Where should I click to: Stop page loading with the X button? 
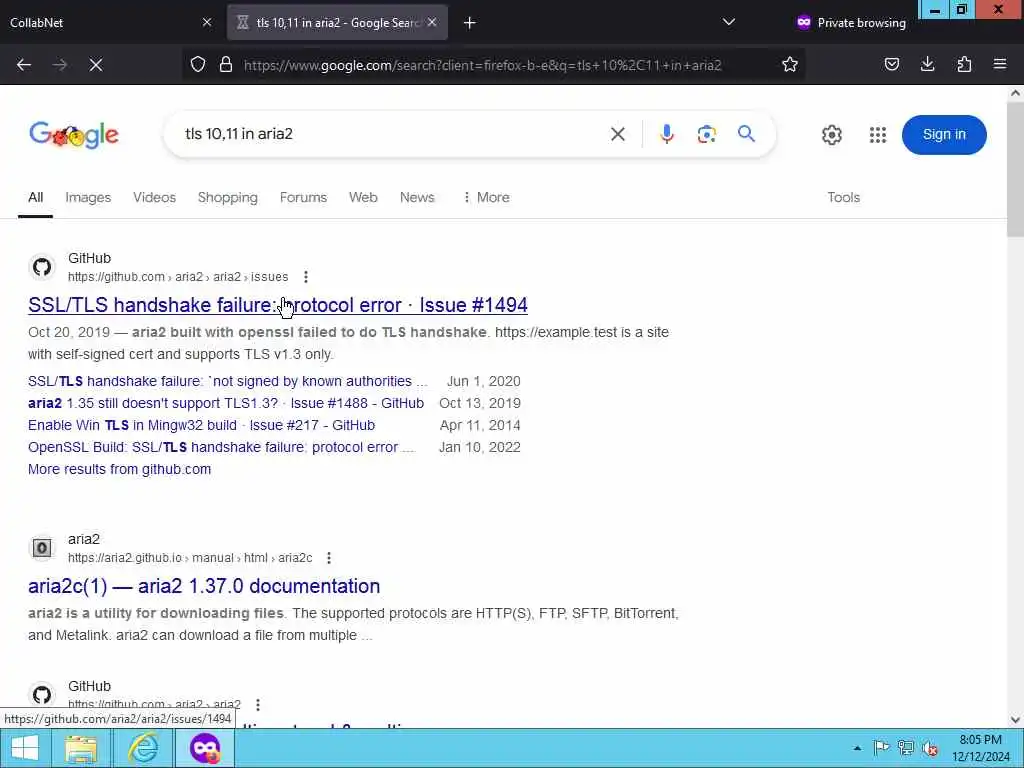pyautogui.click(x=96, y=65)
